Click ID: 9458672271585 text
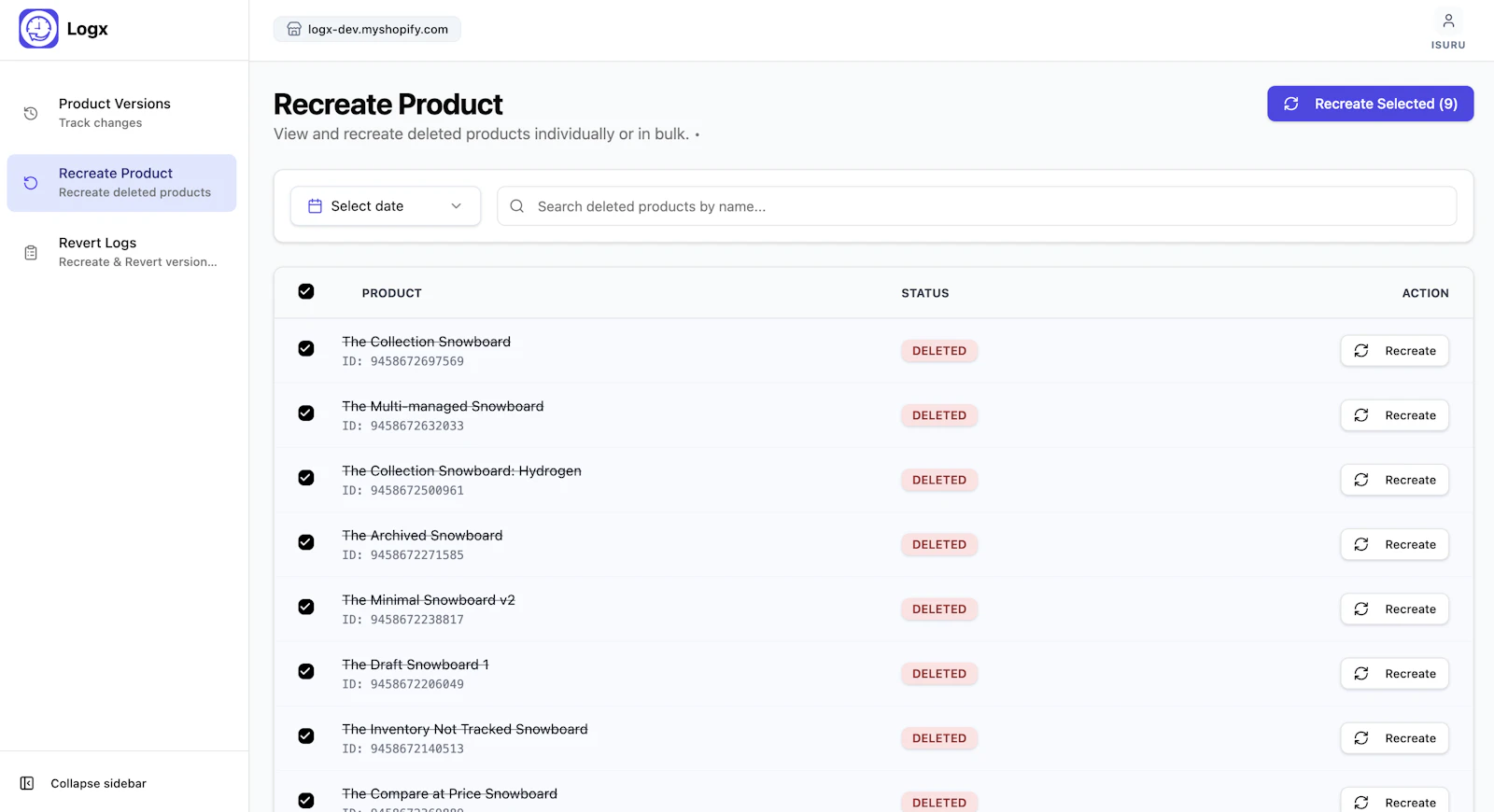The image size is (1494, 812). [402, 554]
